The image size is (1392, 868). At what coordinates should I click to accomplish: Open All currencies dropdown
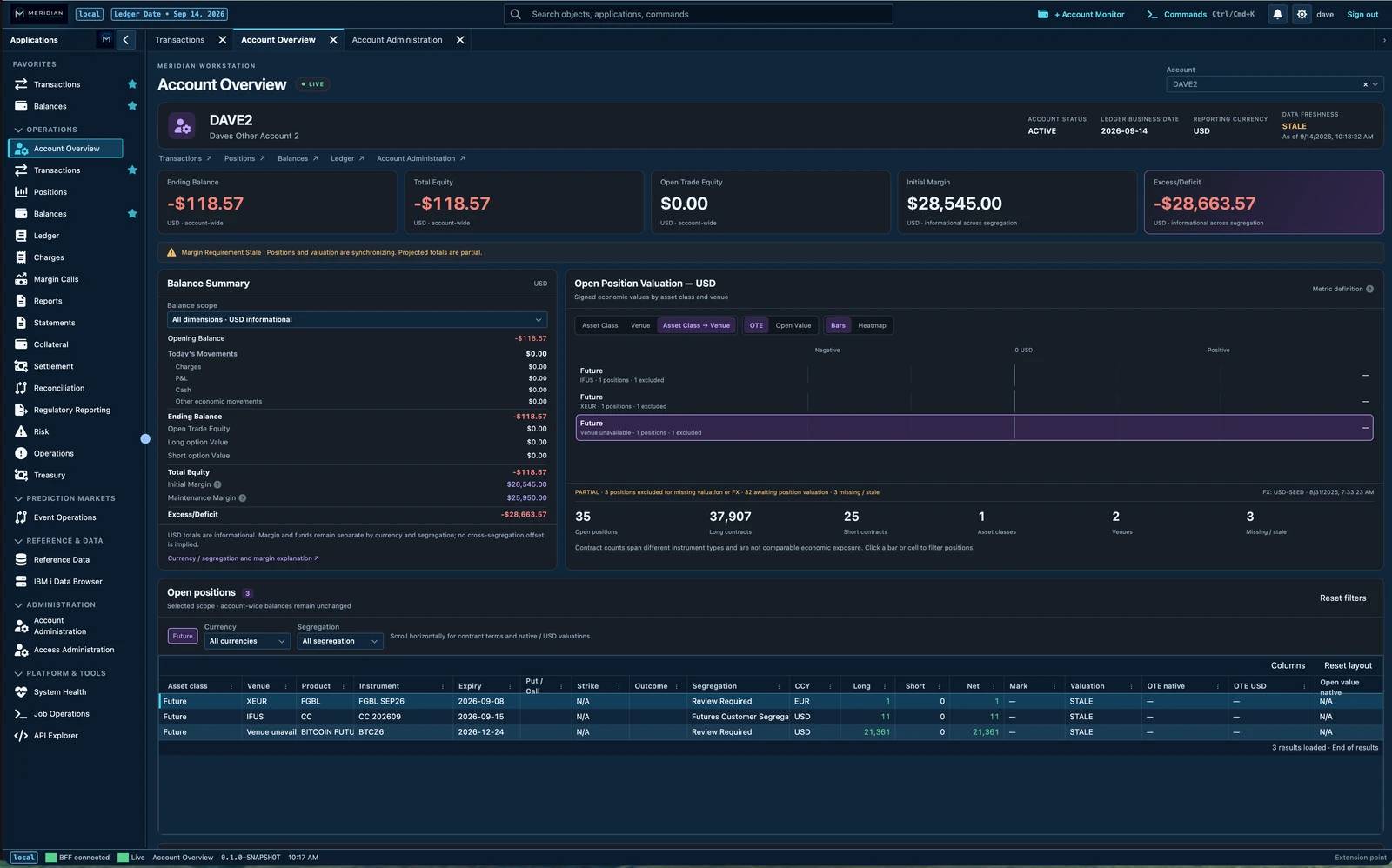point(247,641)
